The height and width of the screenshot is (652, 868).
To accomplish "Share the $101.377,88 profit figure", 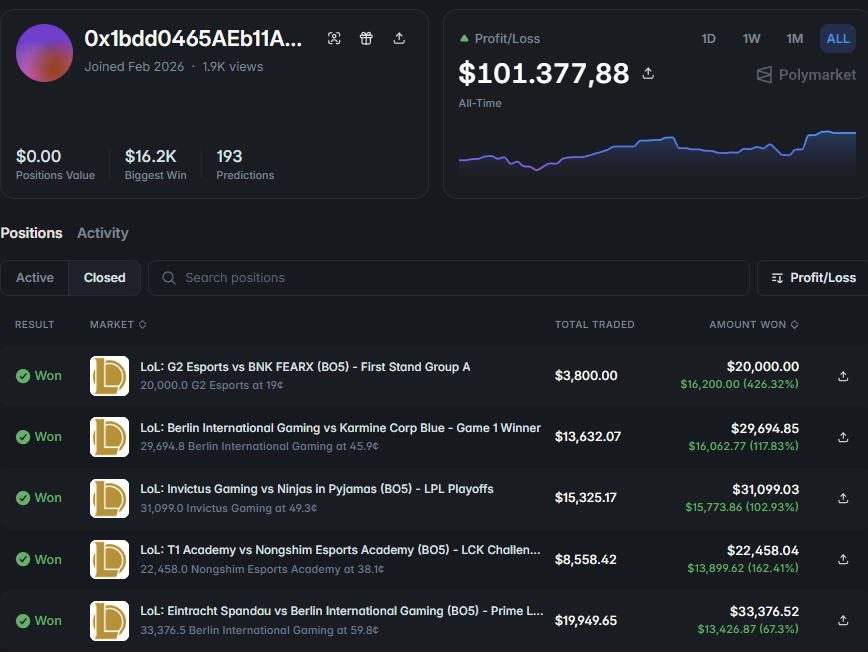I will (x=648, y=73).
